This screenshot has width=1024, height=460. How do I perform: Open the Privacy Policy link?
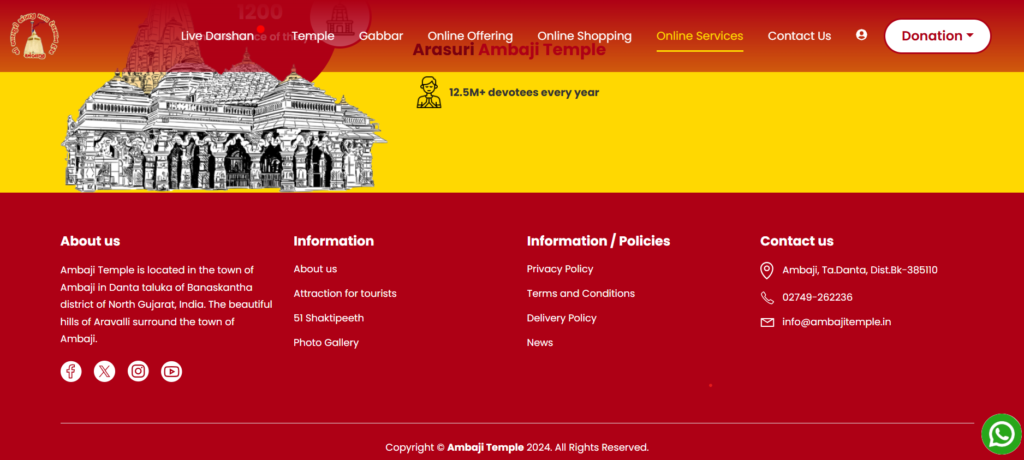(560, 269)
